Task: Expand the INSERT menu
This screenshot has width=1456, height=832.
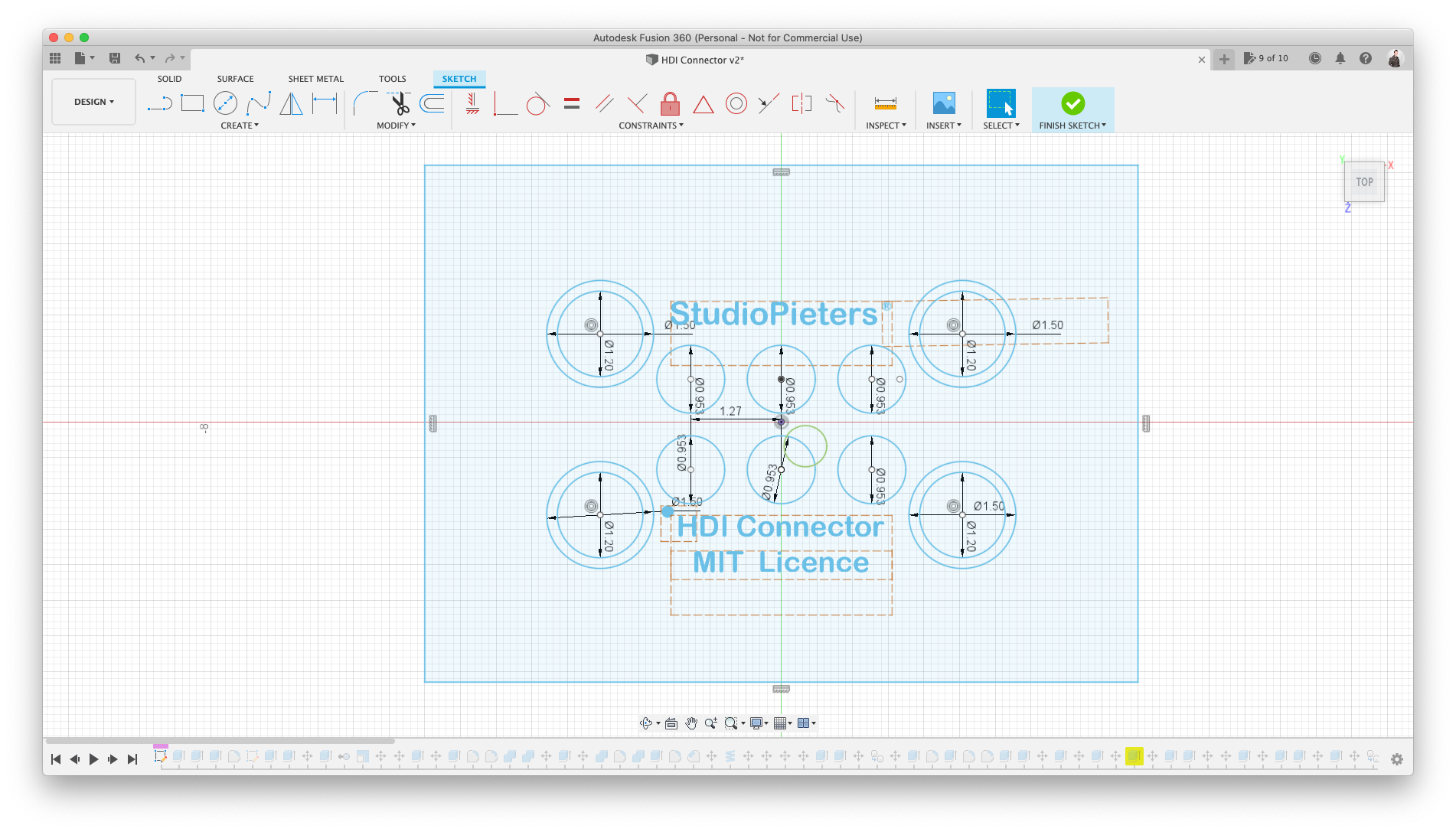Action: 944,126
